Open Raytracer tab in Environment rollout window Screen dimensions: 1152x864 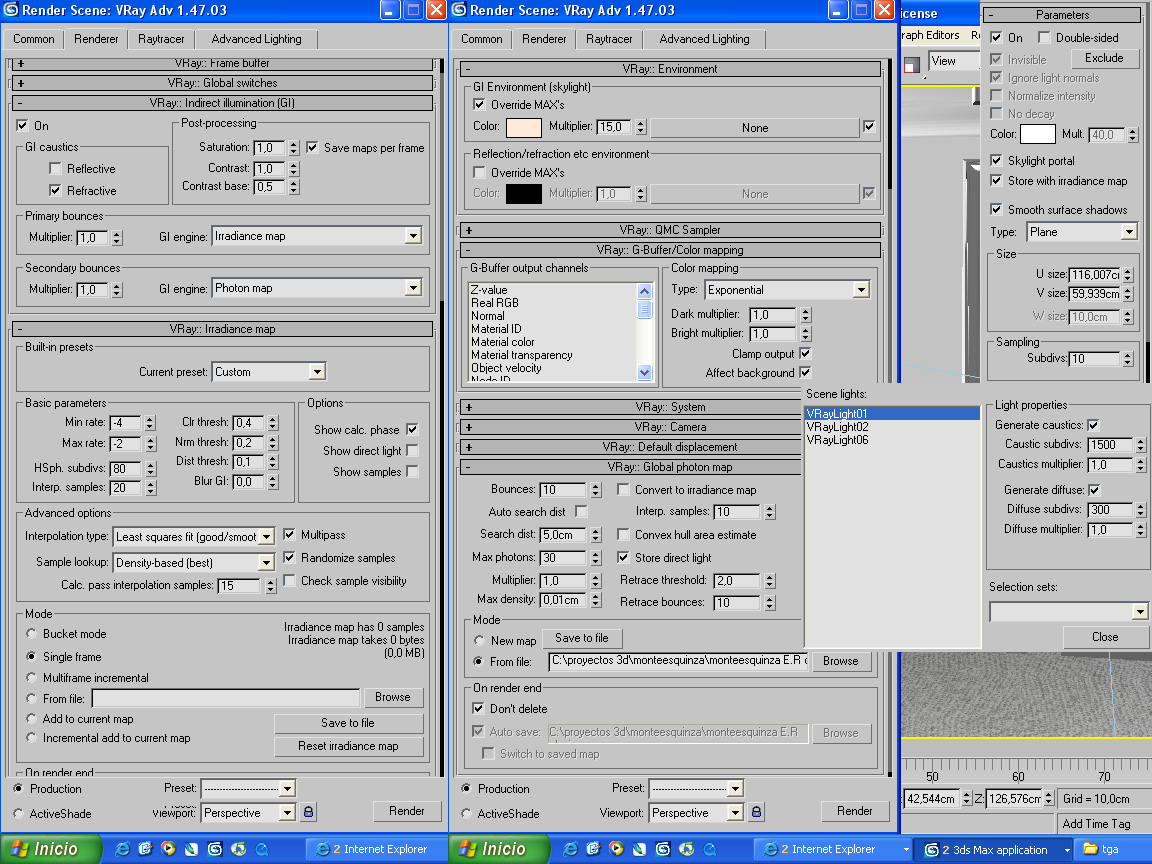(x=608, y=39)
